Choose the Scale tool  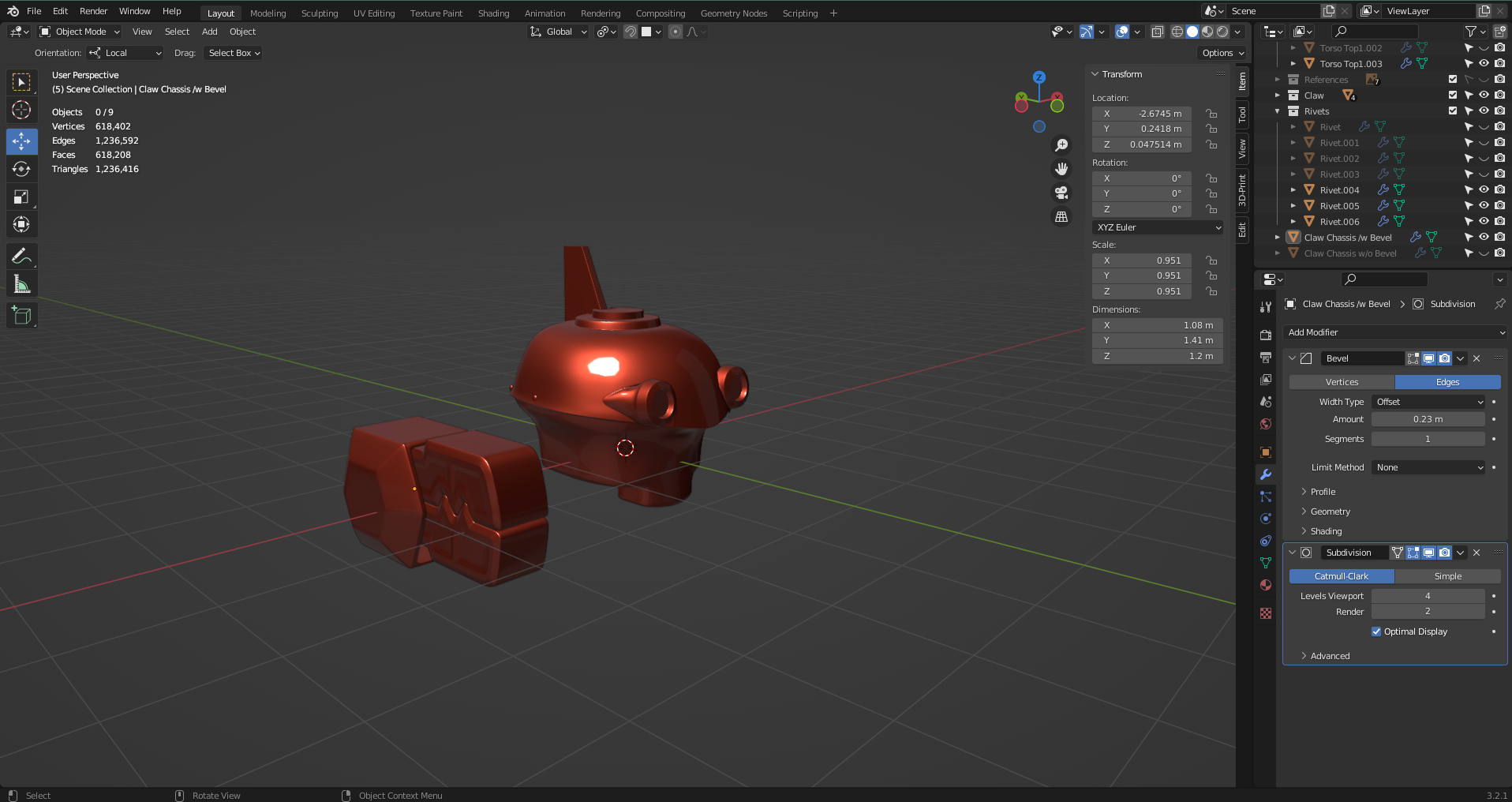tap(21, 197)
